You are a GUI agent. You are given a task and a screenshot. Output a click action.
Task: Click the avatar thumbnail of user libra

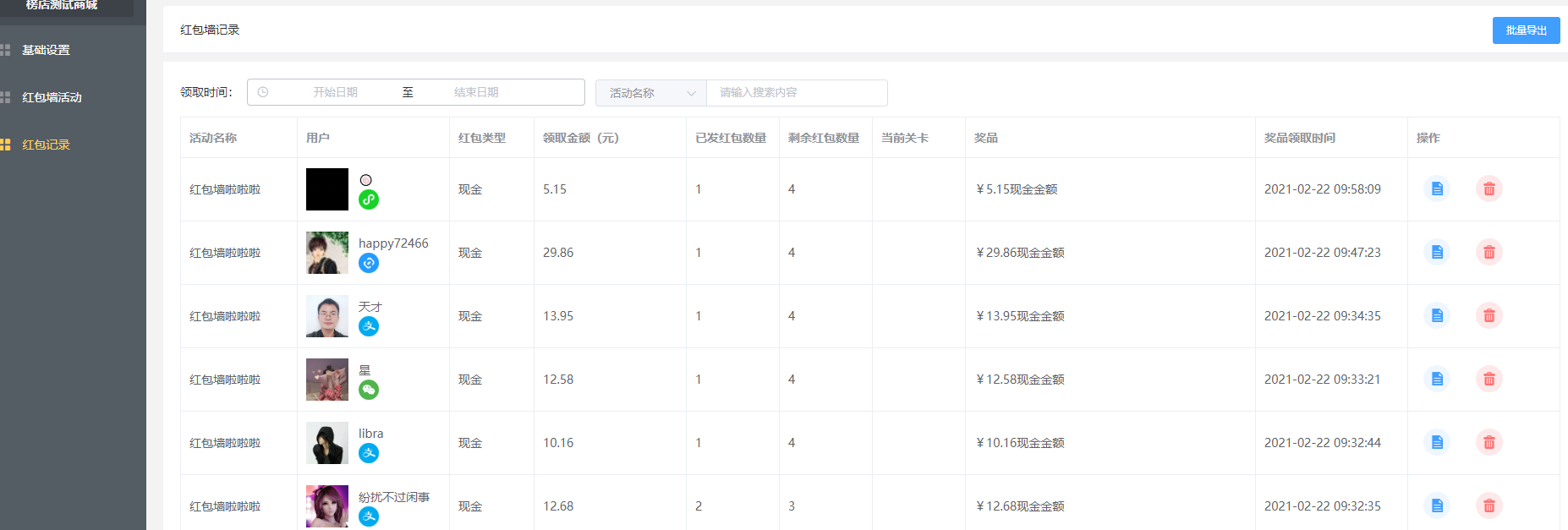coord(327,443)
